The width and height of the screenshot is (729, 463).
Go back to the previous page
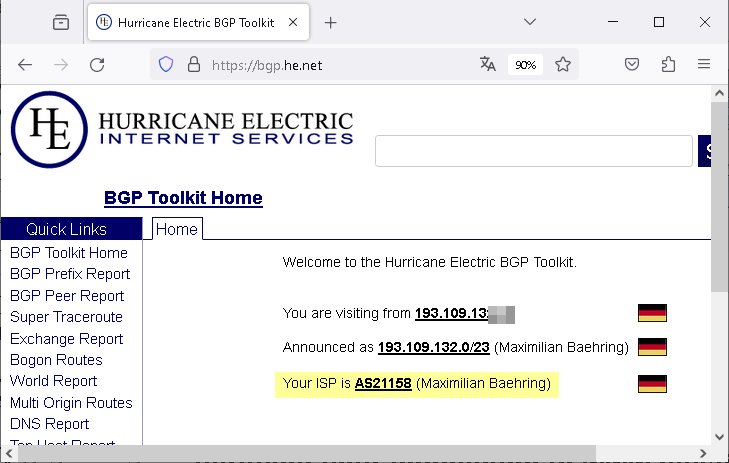(25, 65)
